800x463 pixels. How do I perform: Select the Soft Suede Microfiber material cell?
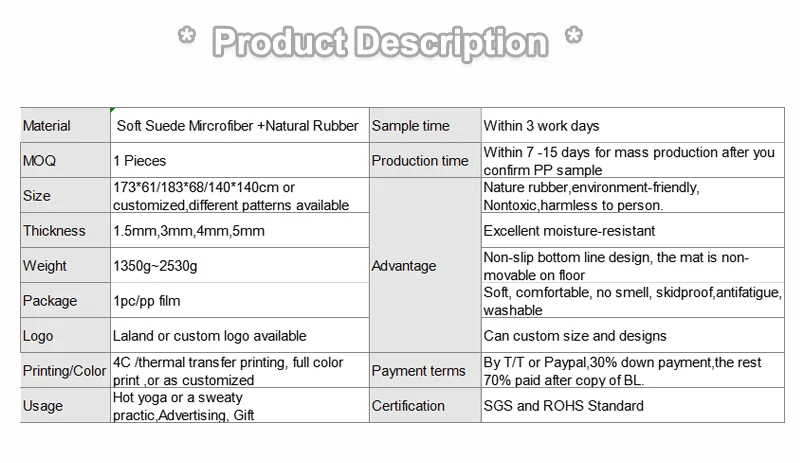(238, 126)
